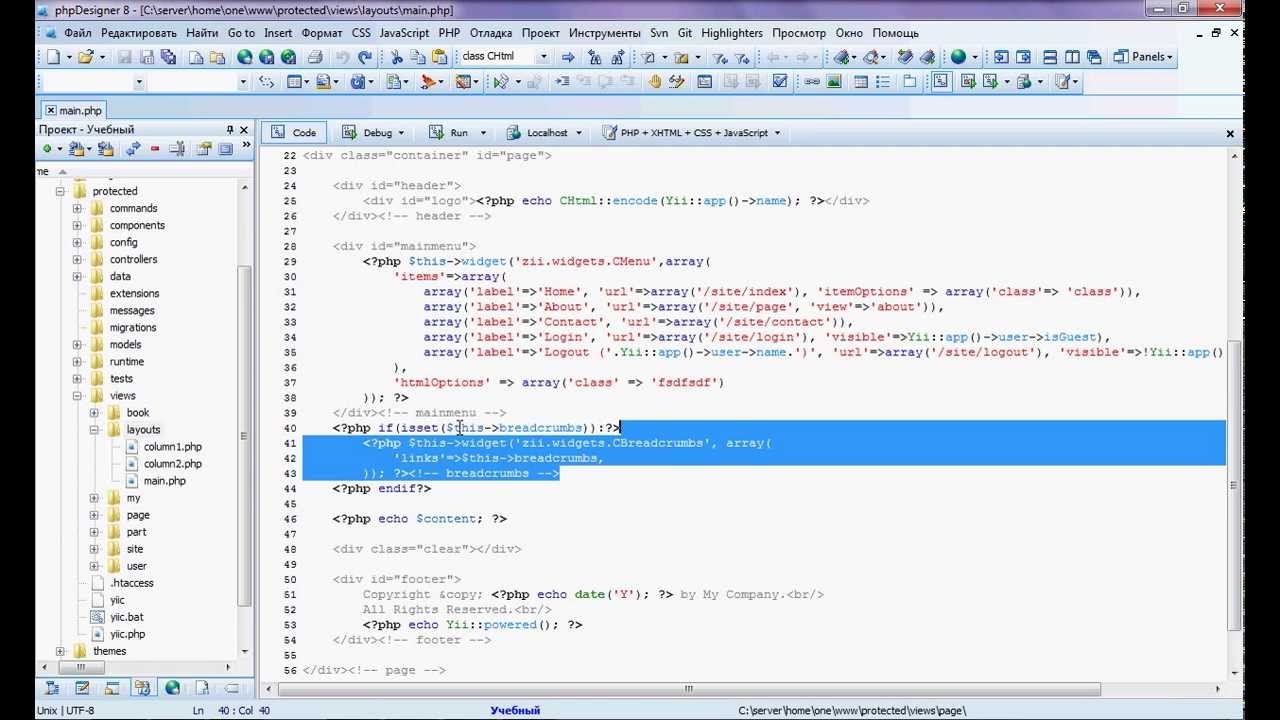Open the Отладка menu
Viewport: 1280px width, 720px height.
tap(491, 33)
